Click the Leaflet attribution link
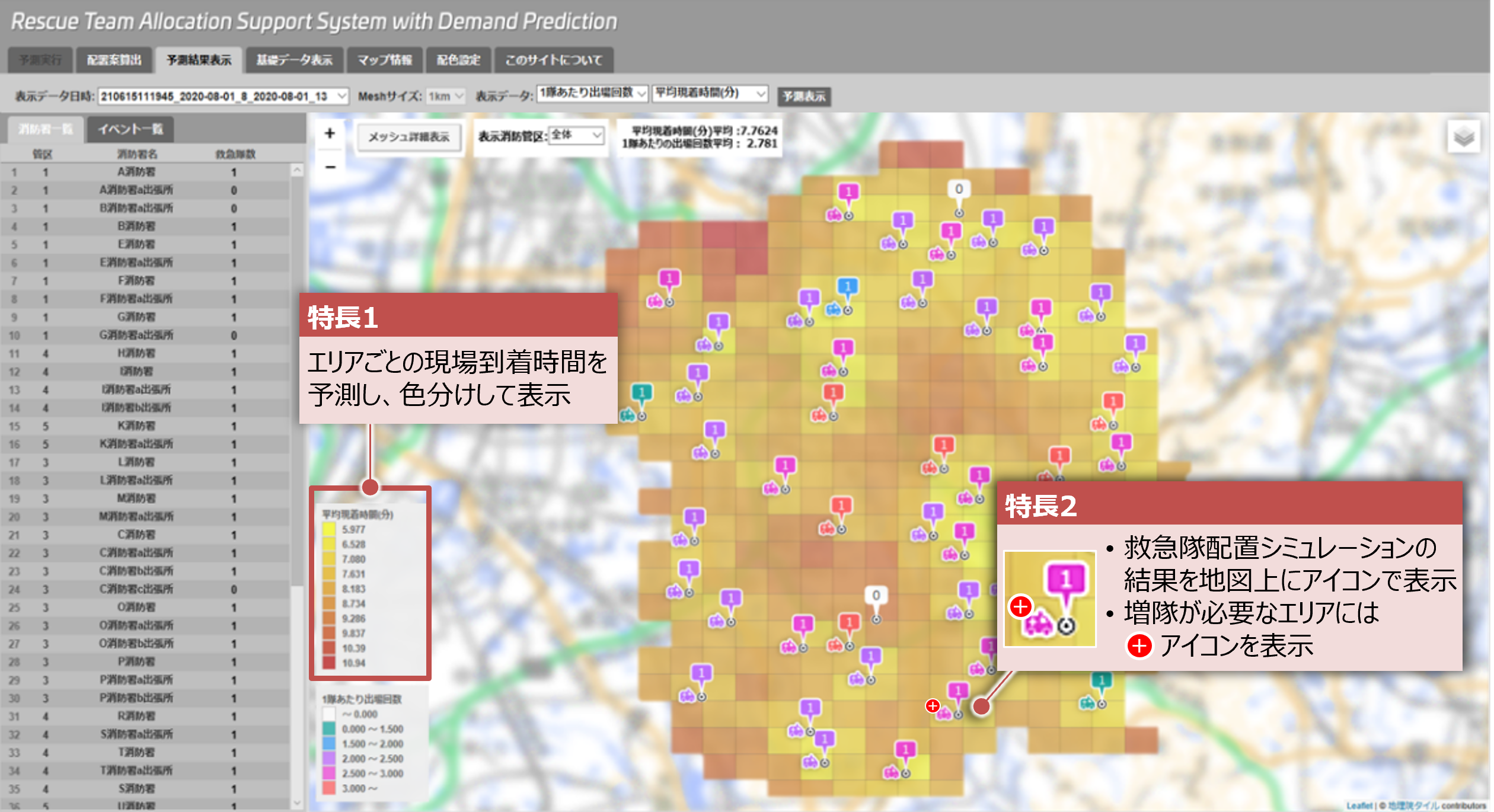 (x=1360, y=805)
